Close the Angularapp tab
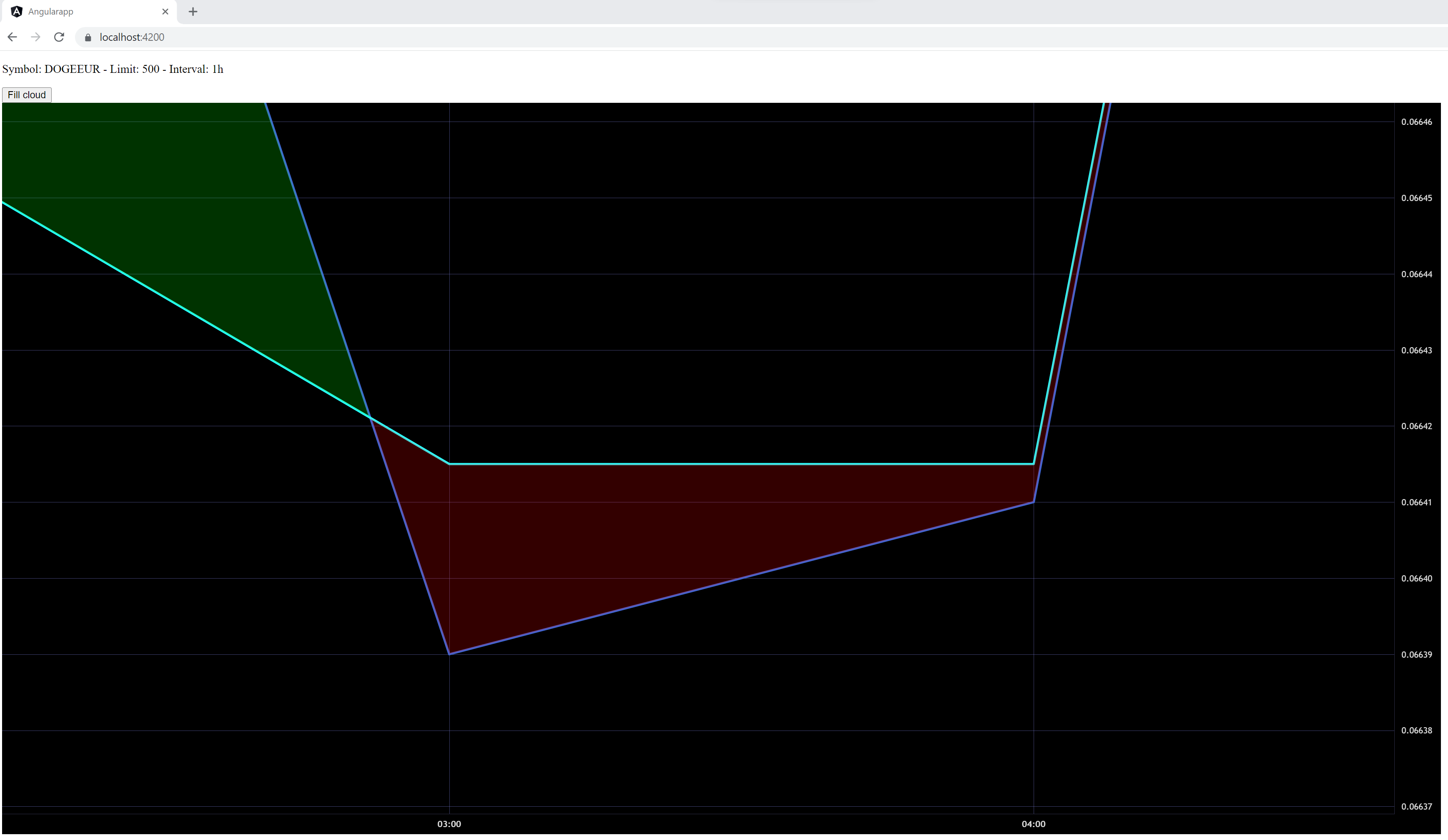The image size is (1448, 840). coord(165,12)
